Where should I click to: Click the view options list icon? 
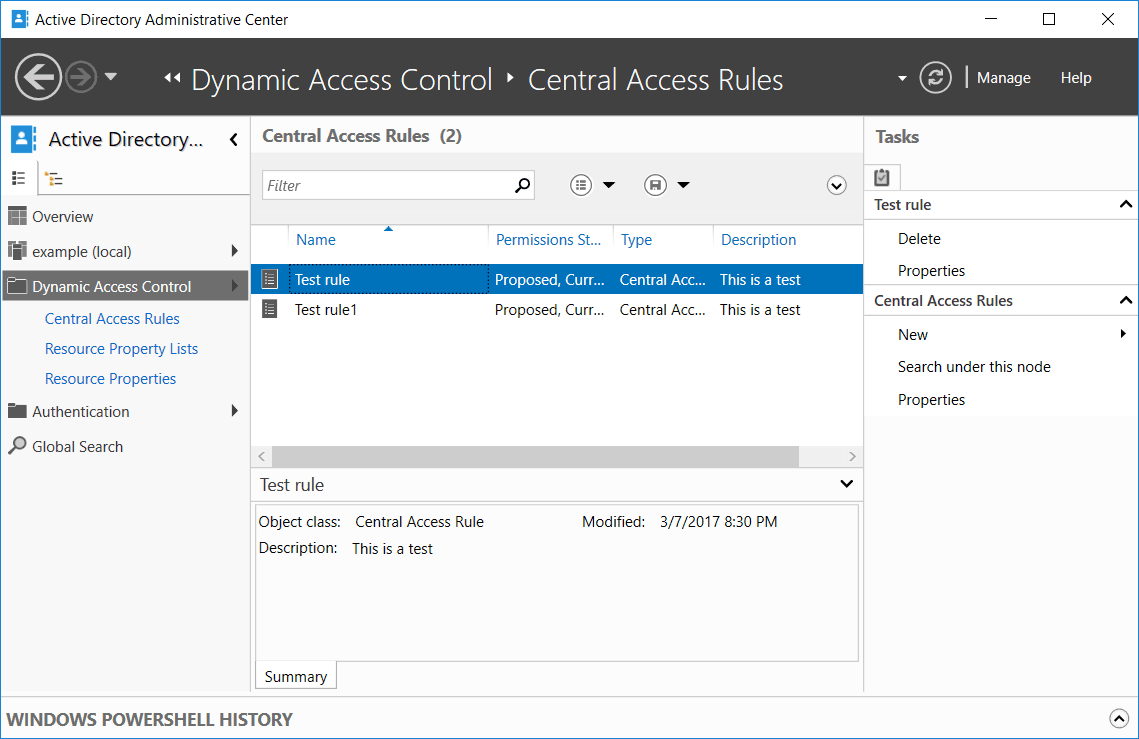click(581, 185)
